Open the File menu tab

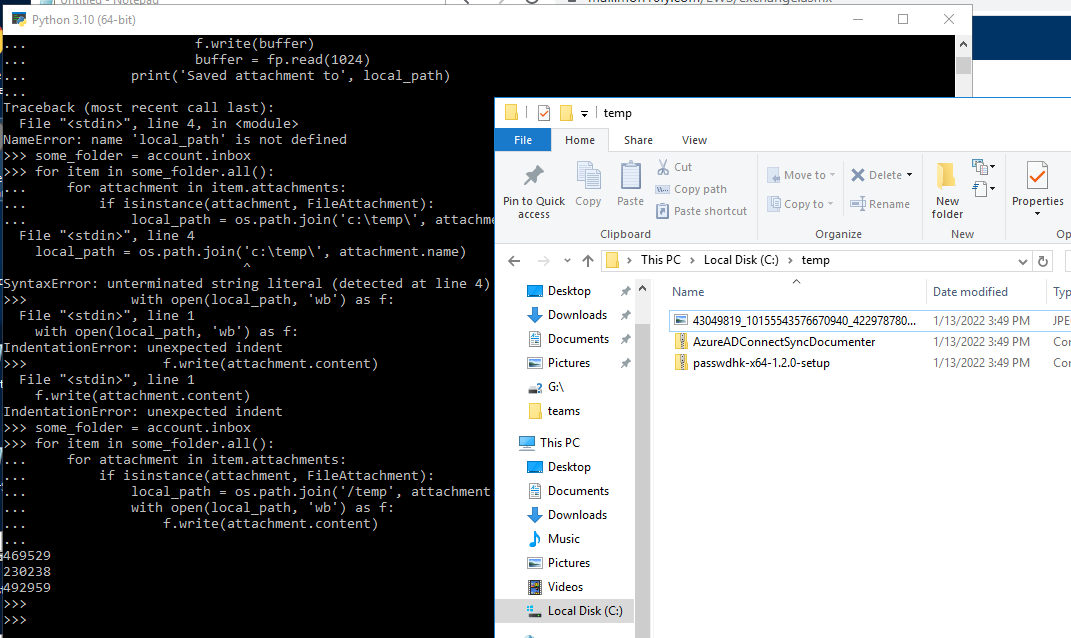(x=523, y=140)
